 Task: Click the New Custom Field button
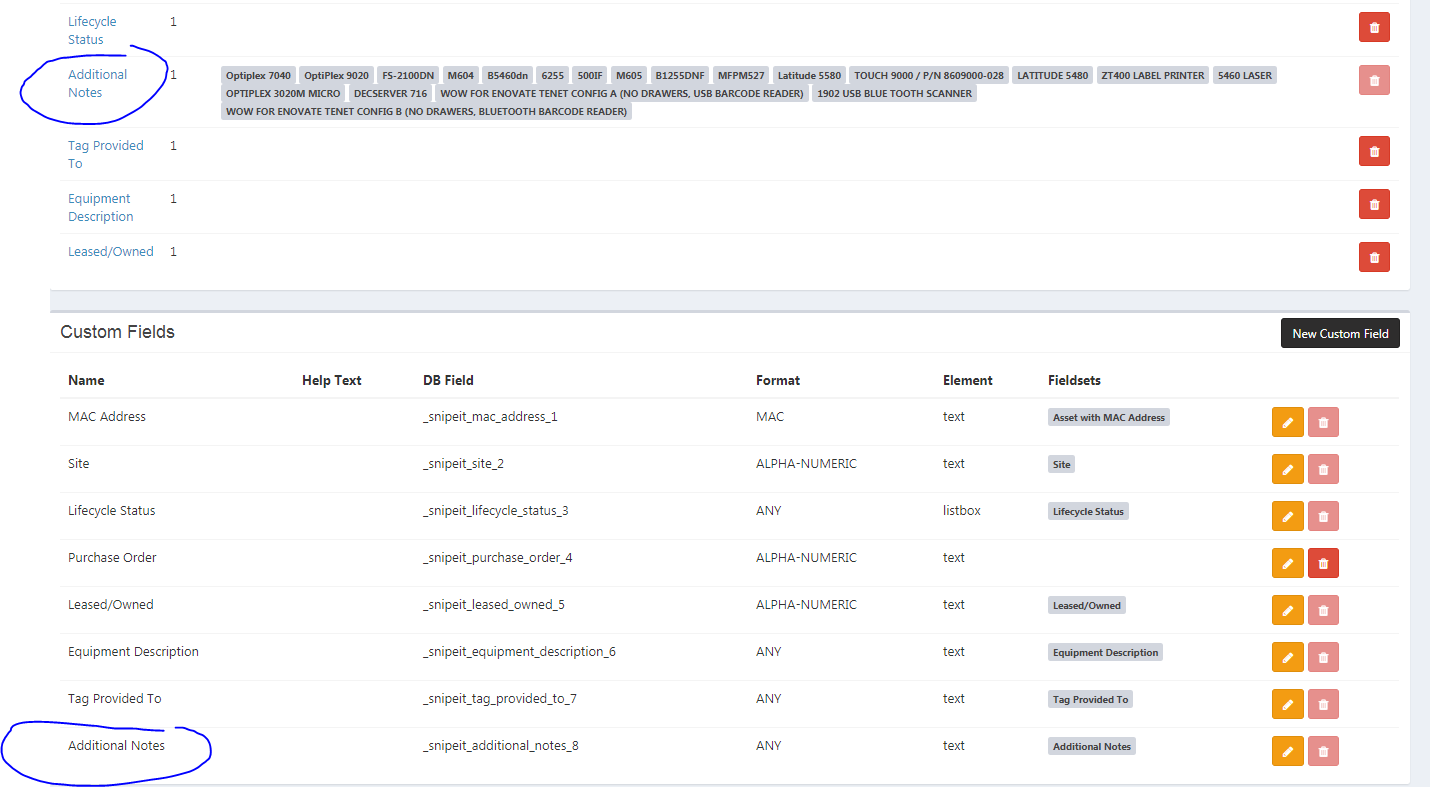click(1340, 333)
